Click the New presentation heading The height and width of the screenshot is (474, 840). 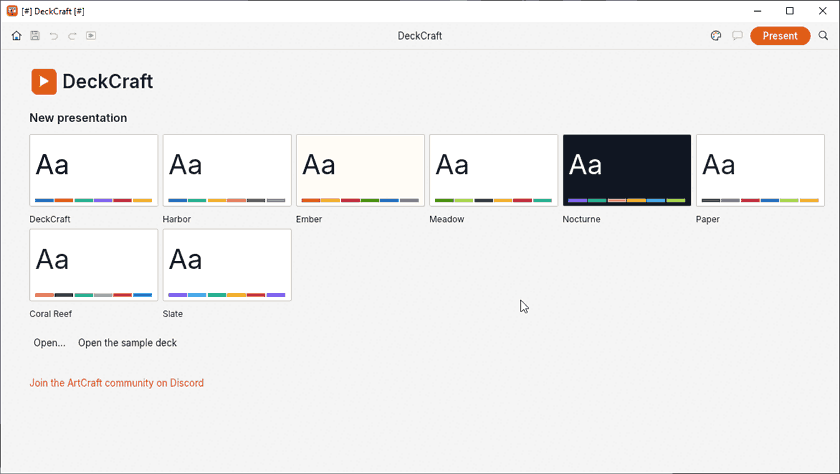(x=78, y=118)
